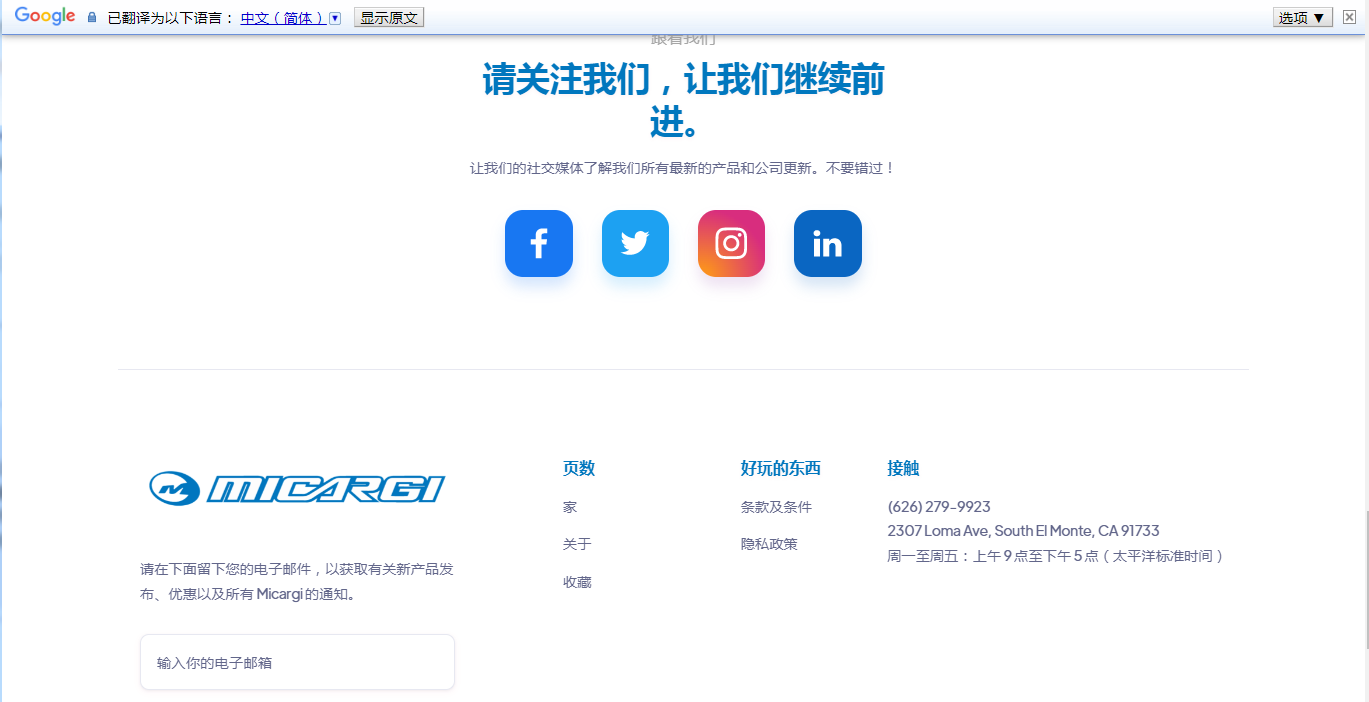The height and width of the screenshot is (702, 1369).
Task: Expand the language selector arrow
Action: click(335, 18)
